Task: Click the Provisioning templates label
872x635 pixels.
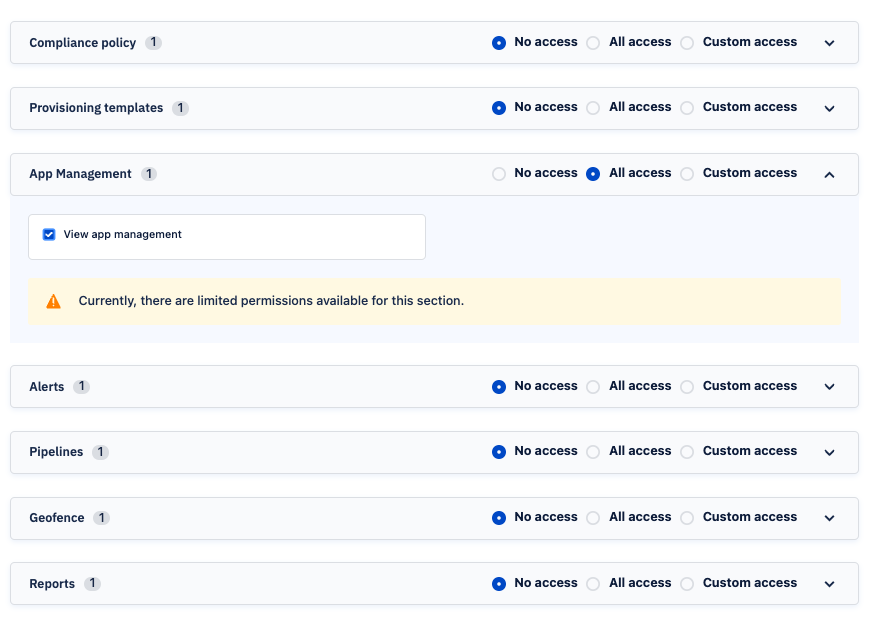Action: [96, 107]
